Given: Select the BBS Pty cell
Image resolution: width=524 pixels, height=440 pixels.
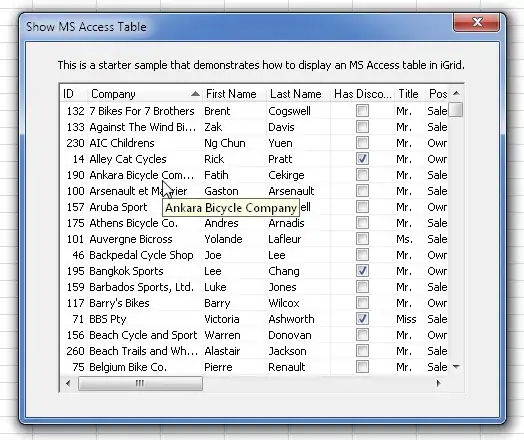Looking at the screenshot, I should tap(145, 319).
